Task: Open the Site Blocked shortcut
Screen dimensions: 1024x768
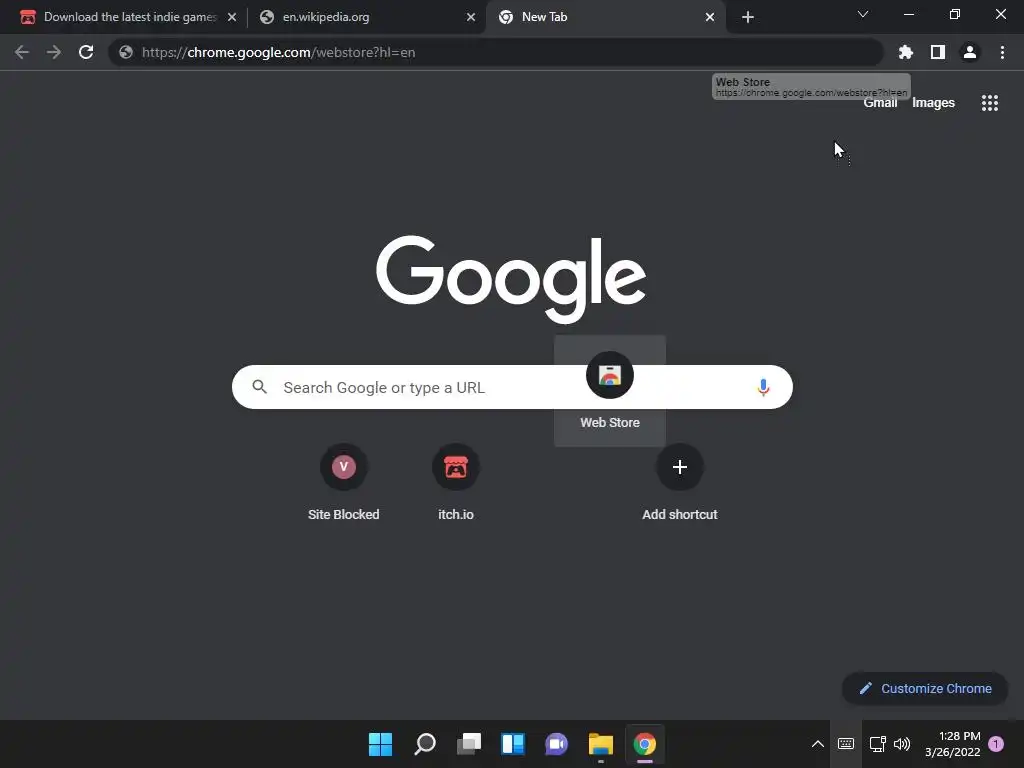Action: coord(344,482)
